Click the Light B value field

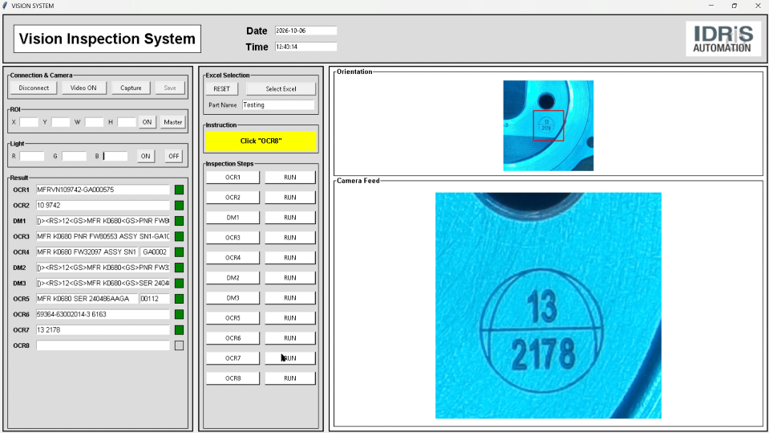click(115, 156)
